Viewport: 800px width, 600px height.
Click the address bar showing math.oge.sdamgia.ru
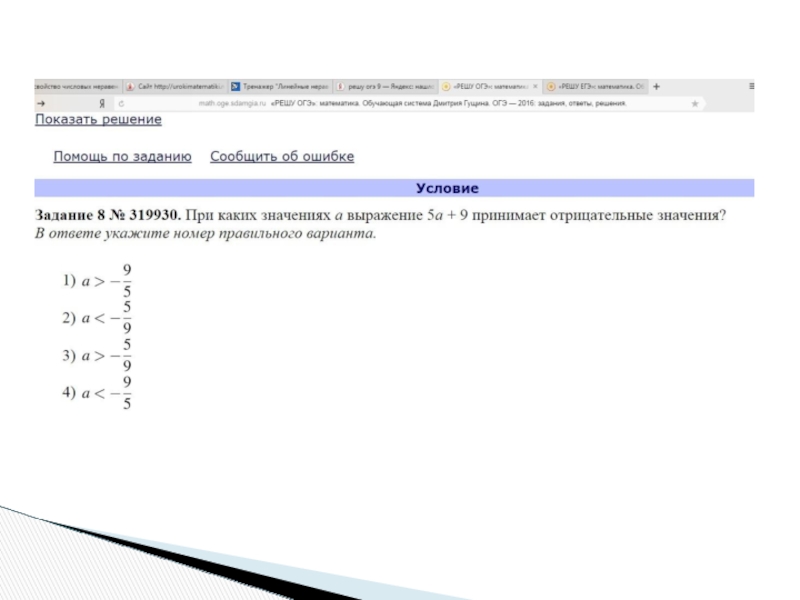(x=408, y=104)
